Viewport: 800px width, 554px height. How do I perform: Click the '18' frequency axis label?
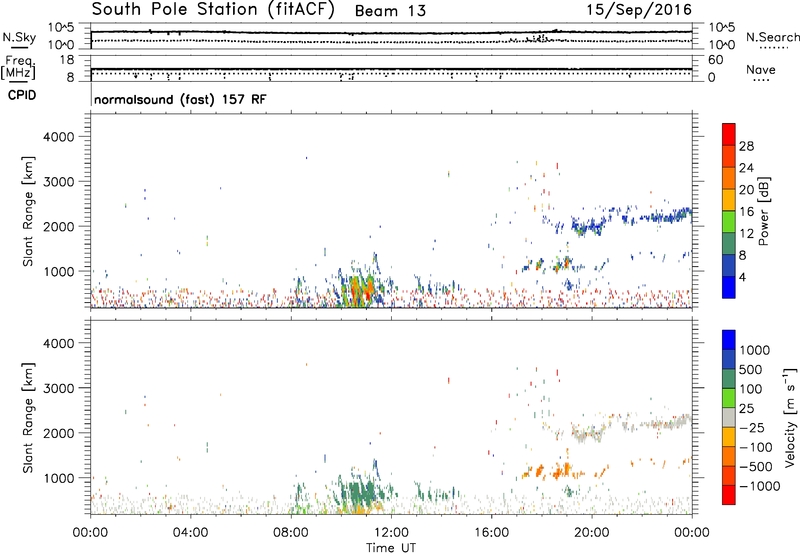[x=67, y=60]
